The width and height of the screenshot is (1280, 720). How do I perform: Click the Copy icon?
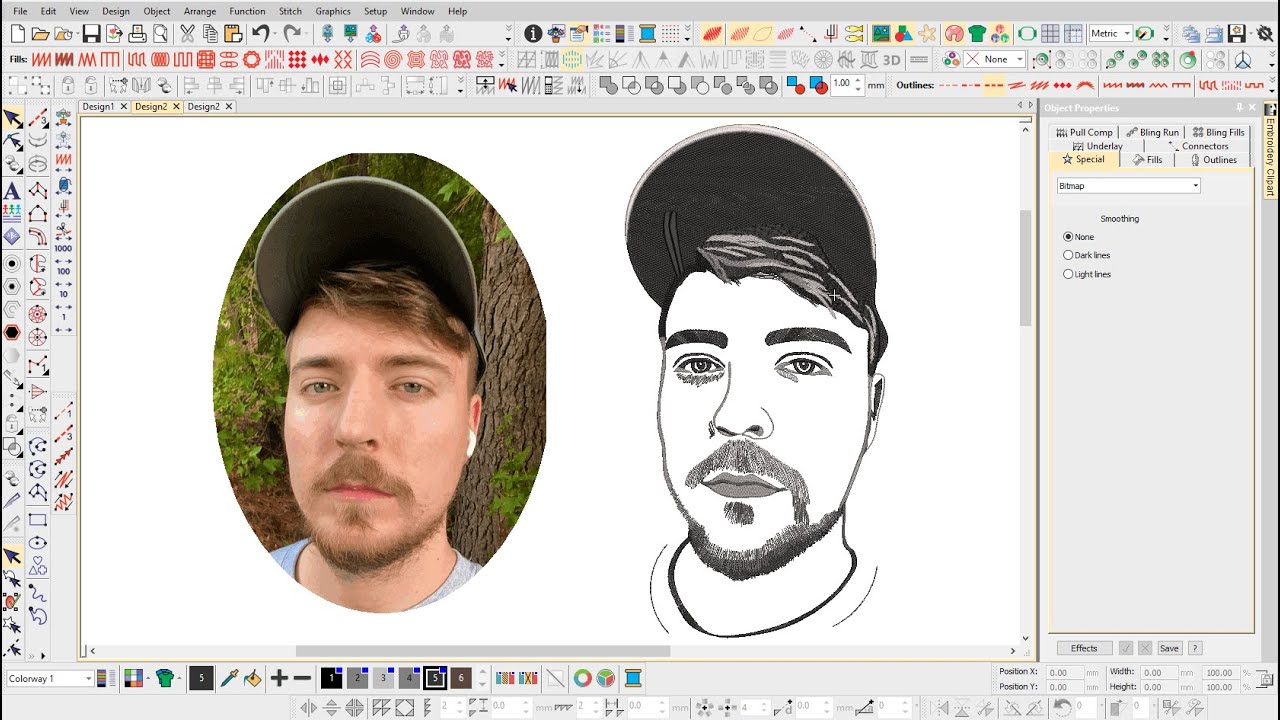[210, 34]
